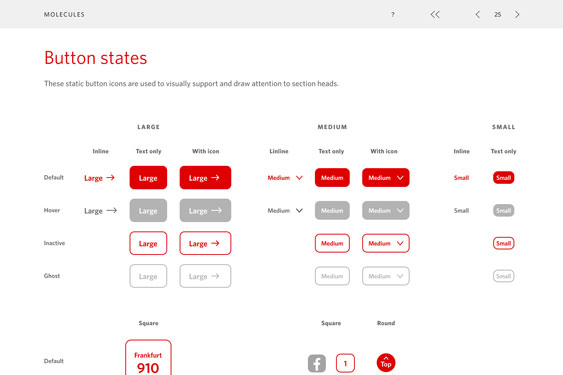
Task: Click the gray hover Medium text-only button
Action: [332, 210]
